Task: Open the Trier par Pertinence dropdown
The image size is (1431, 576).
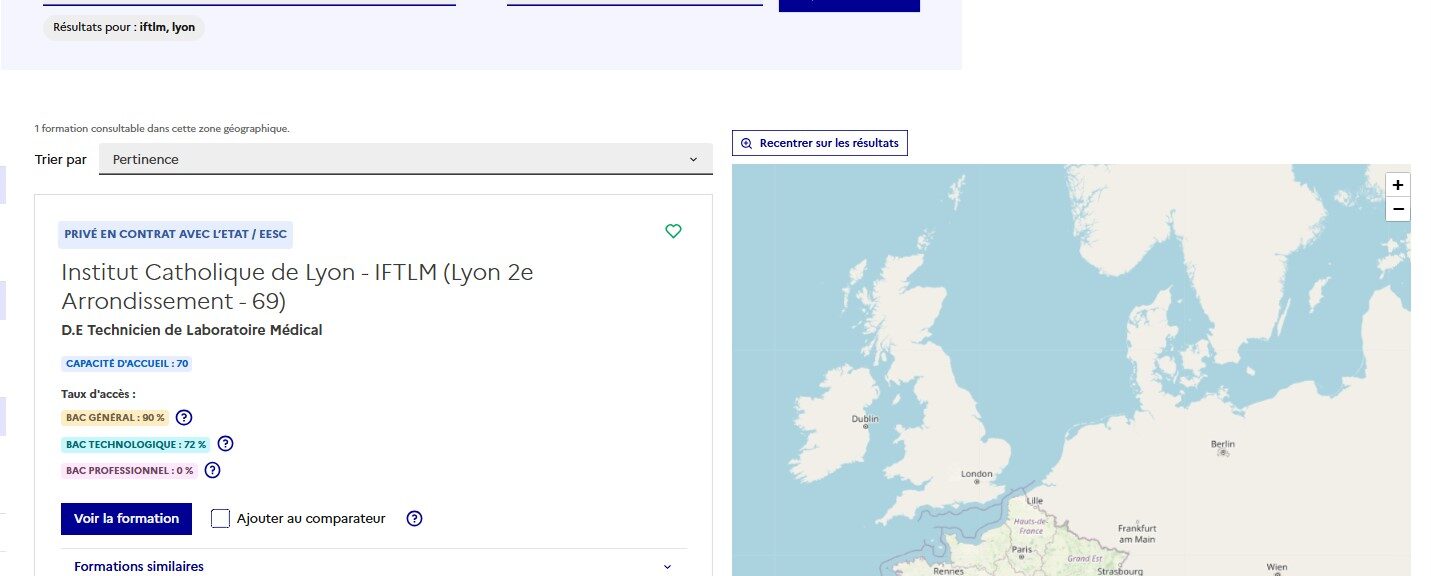Action: pyautogui.click(x=405, y=159)
